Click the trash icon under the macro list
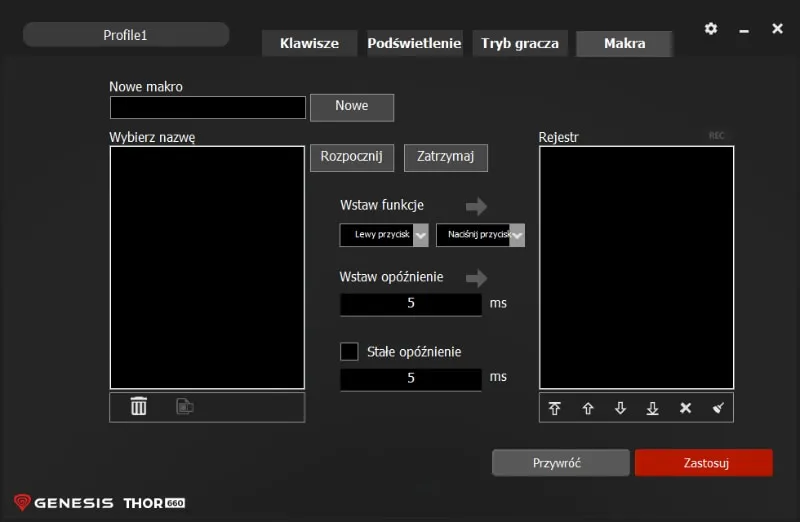Screen dimensions: 800x522 coord(139,406)
